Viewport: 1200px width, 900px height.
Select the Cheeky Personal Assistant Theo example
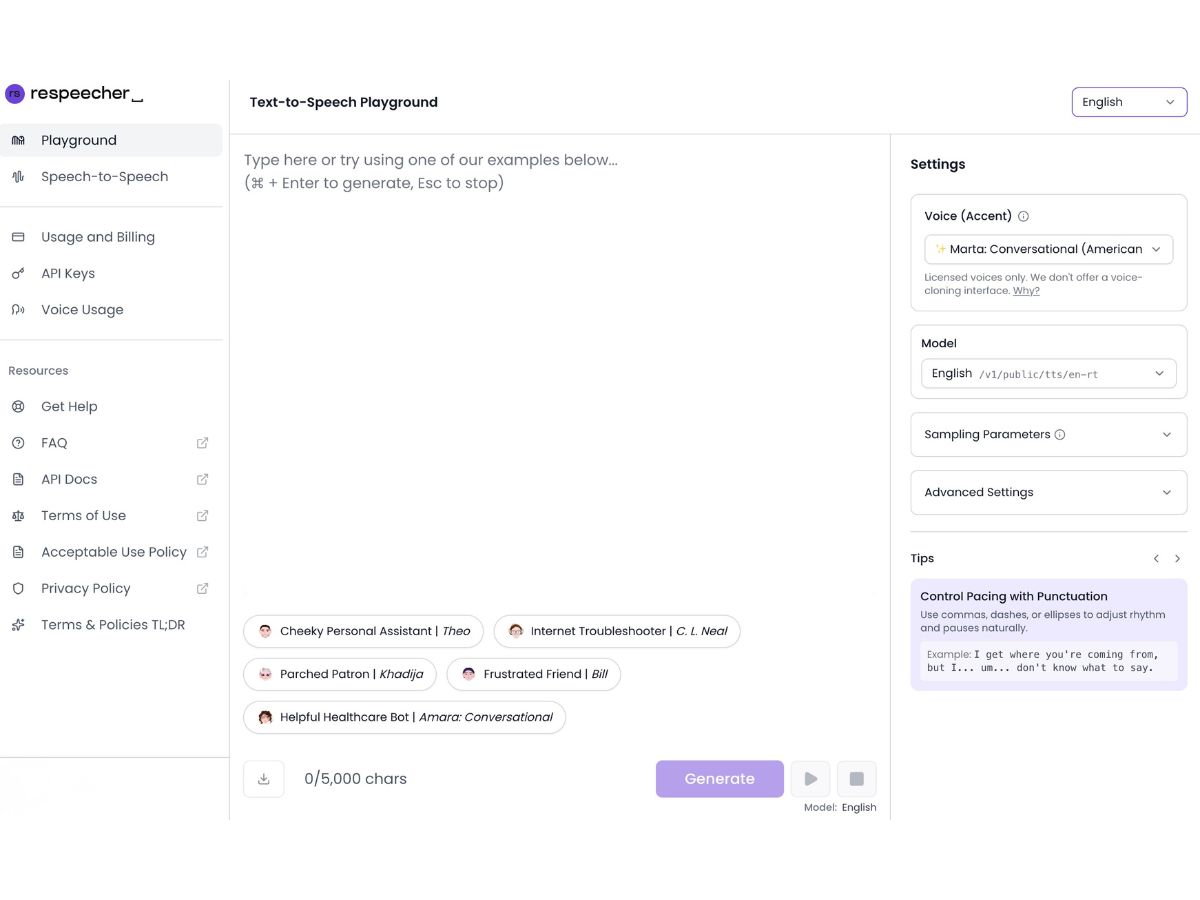(364, 631)
